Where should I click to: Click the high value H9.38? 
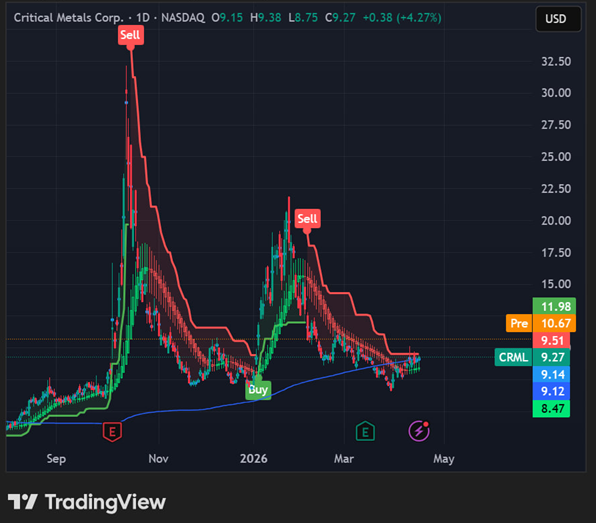[x=265, y=18]
